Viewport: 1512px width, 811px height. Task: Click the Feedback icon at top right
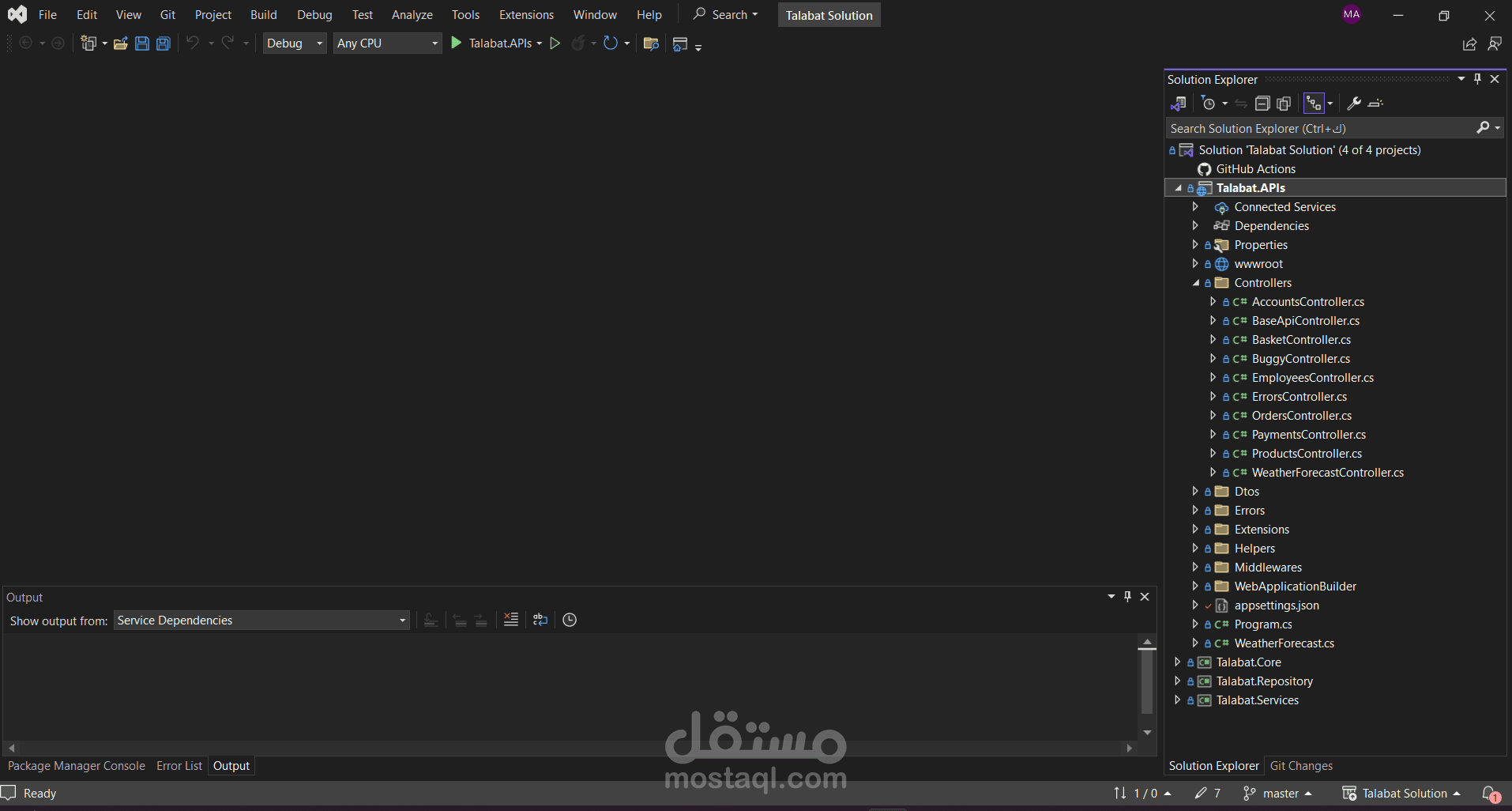coord(1494,44)
